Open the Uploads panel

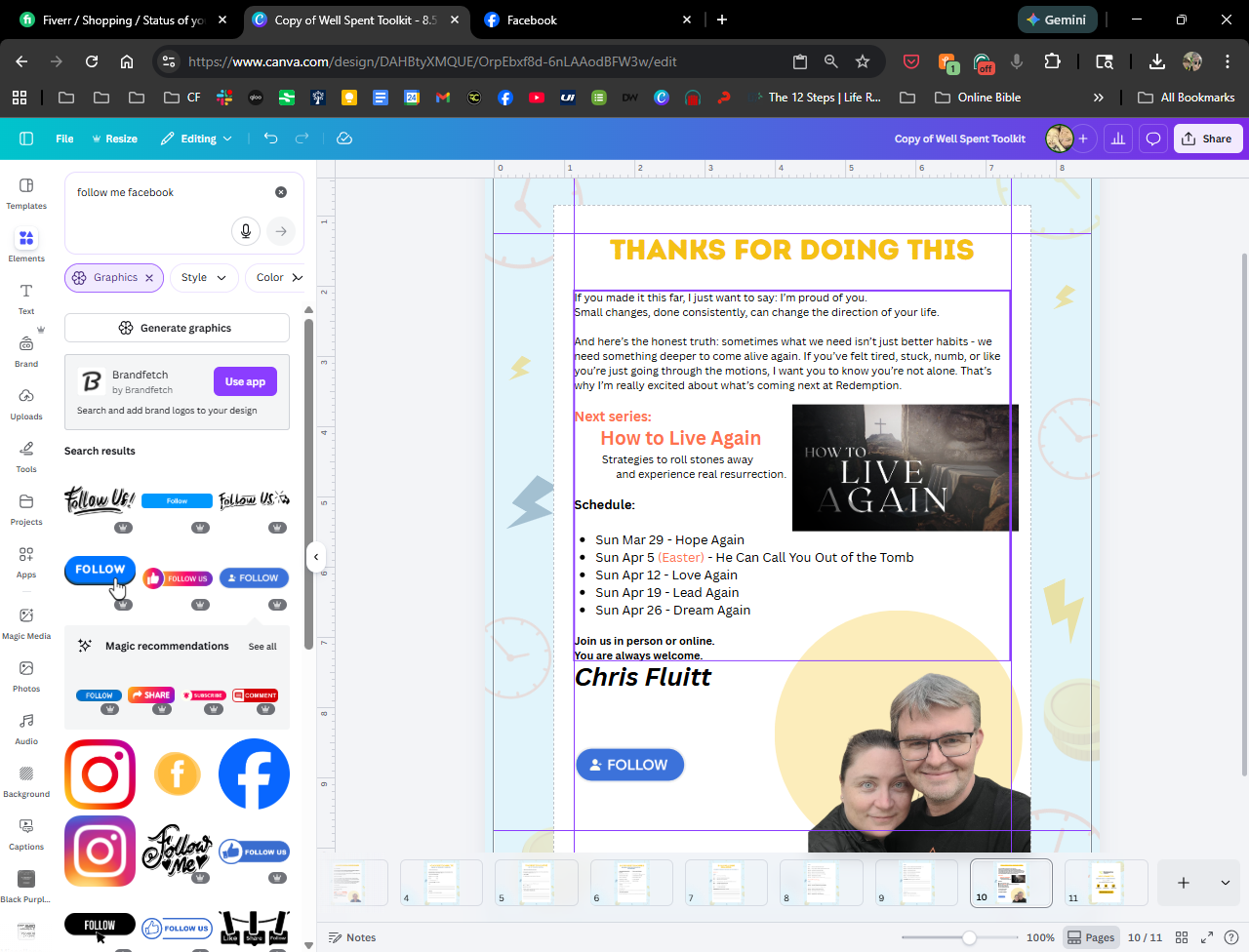26,403
